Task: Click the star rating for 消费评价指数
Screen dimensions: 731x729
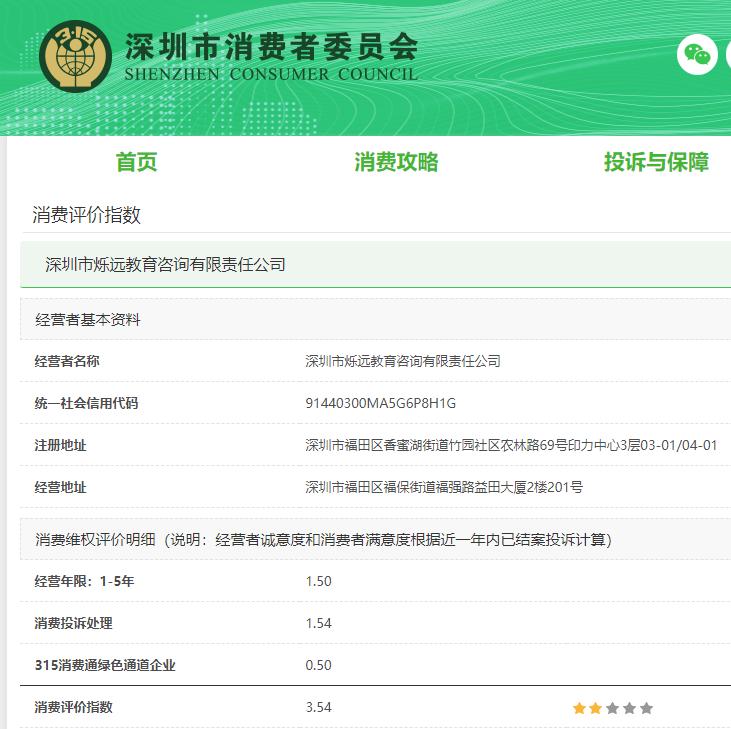Action: tap(613, 708)
